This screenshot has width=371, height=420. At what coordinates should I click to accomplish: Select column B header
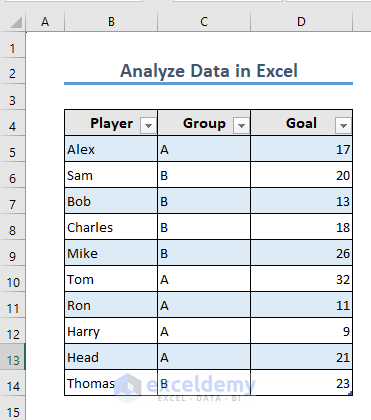[x=111, y=22]
